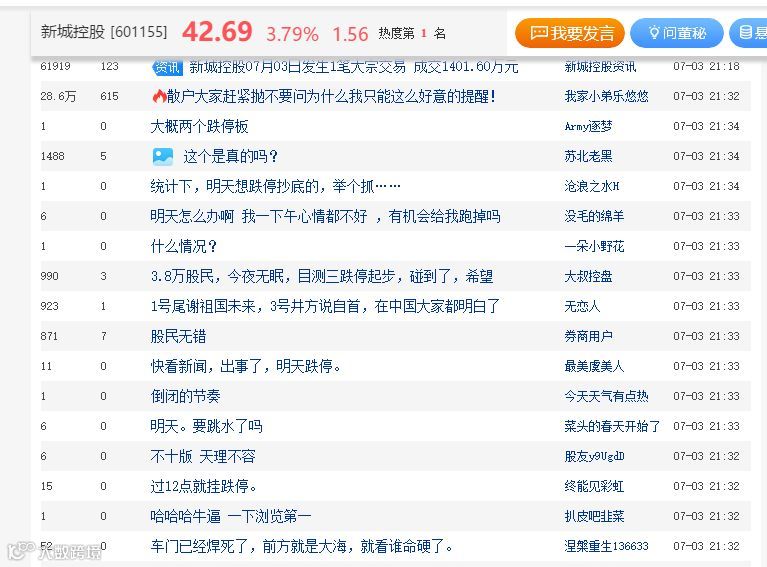
Task: Click the 问董秘 button
Action: (x=677, y=33)
